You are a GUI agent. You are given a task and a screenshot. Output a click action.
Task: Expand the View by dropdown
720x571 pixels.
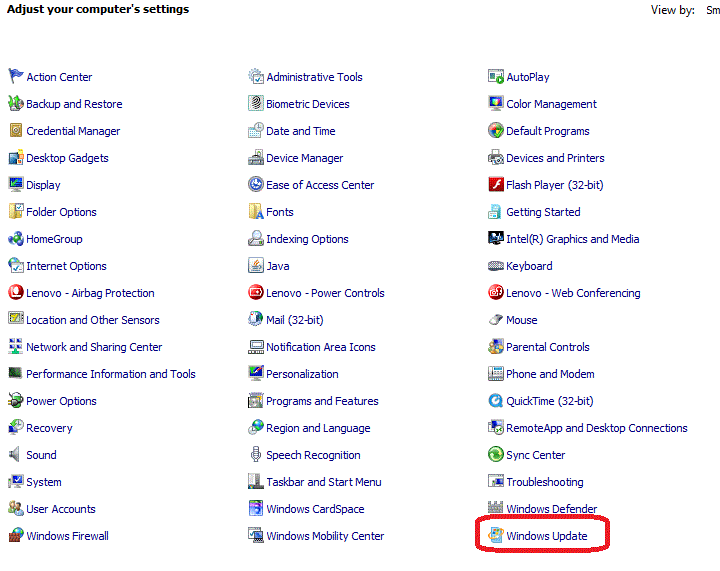(712, 10)
